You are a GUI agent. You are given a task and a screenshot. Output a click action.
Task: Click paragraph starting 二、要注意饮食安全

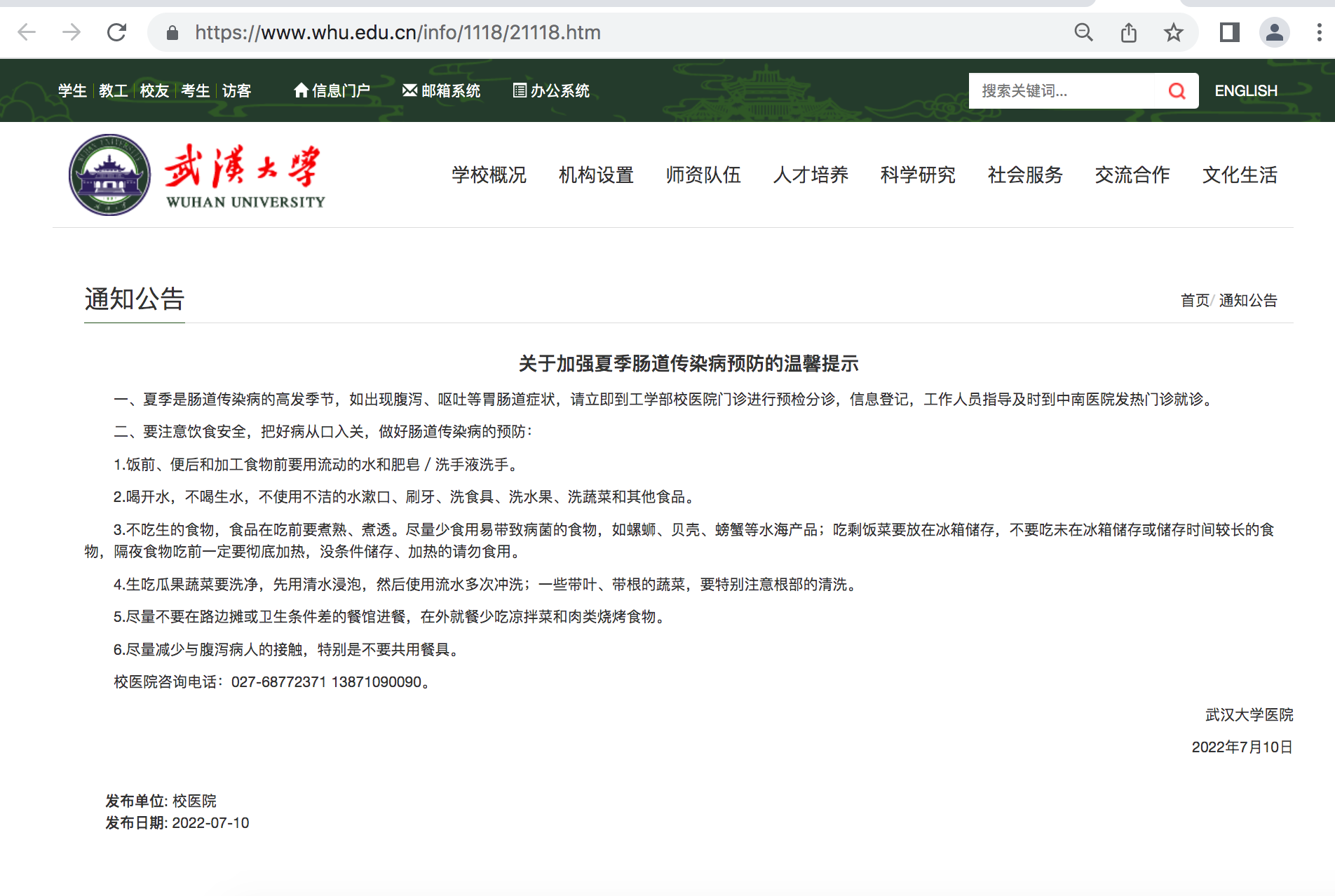coord(323,431)
